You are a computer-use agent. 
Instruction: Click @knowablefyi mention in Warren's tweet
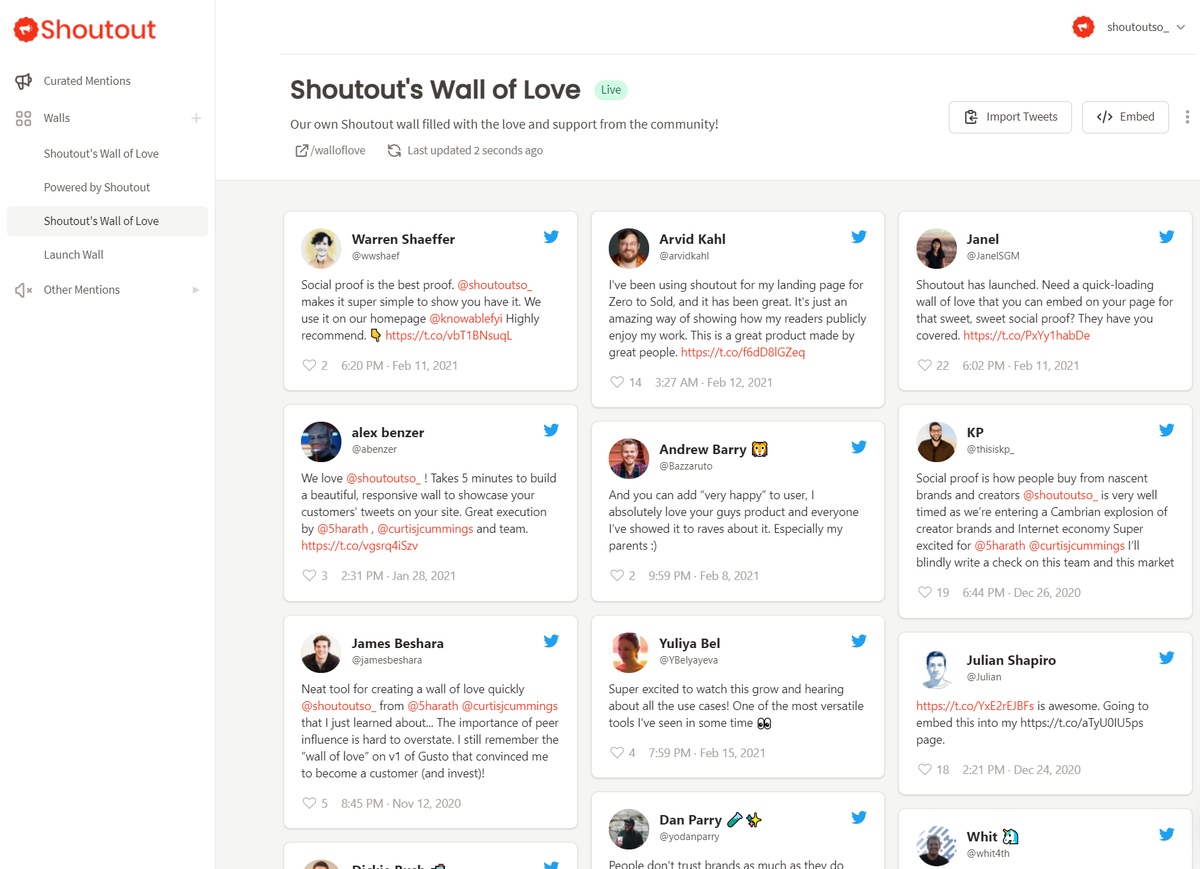point(466,319)
